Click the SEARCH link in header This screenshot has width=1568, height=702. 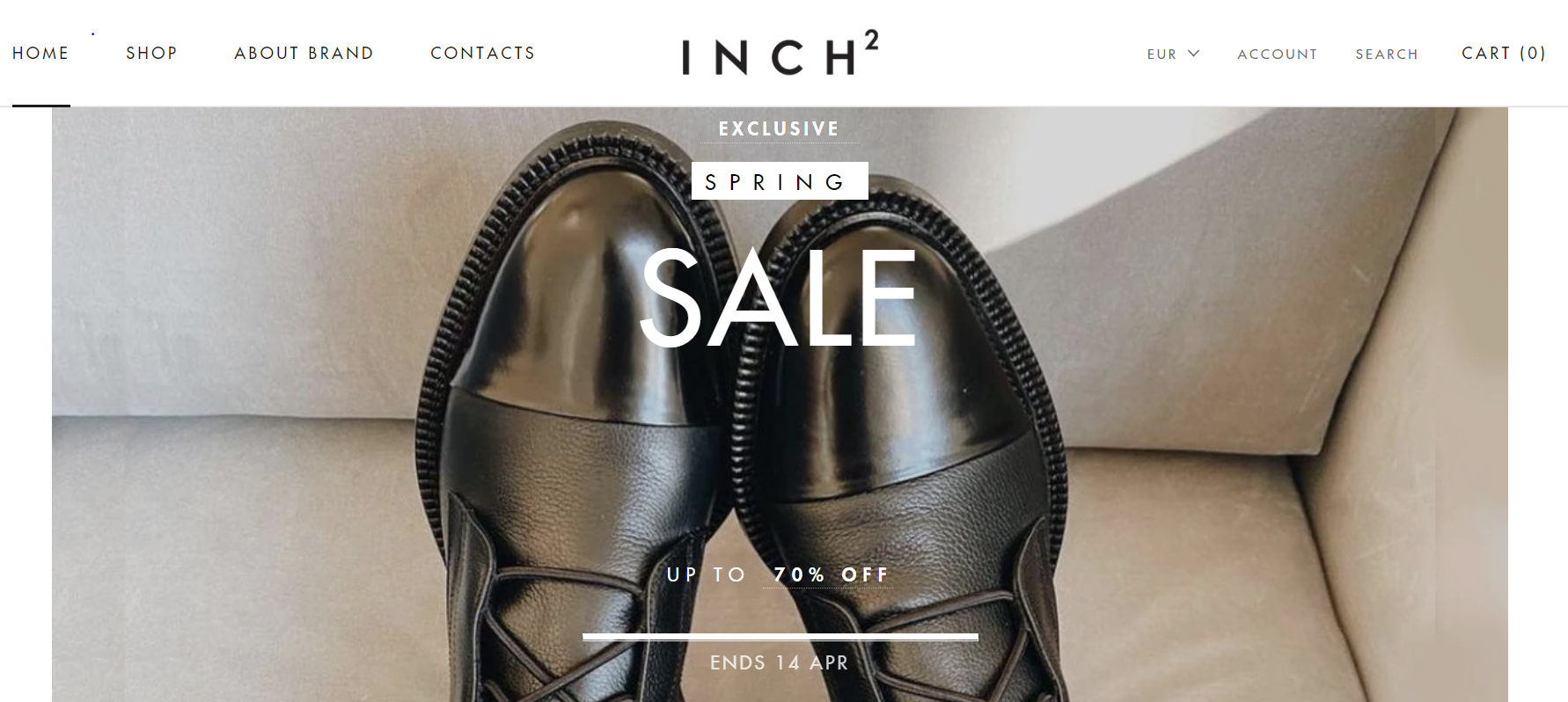pyautogui.click(x=1387, y=54)
